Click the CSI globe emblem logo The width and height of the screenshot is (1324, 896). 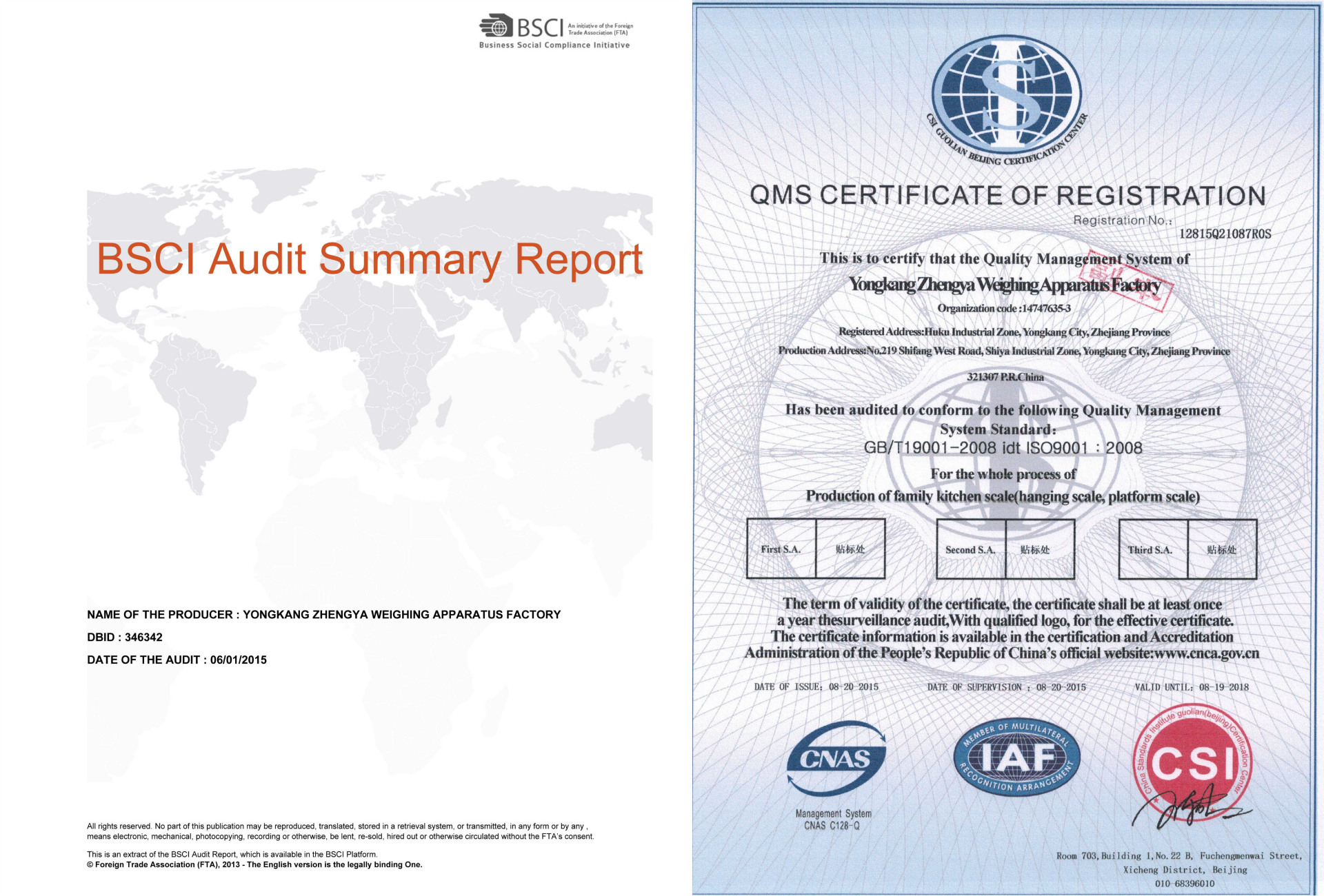point(1006,93)
